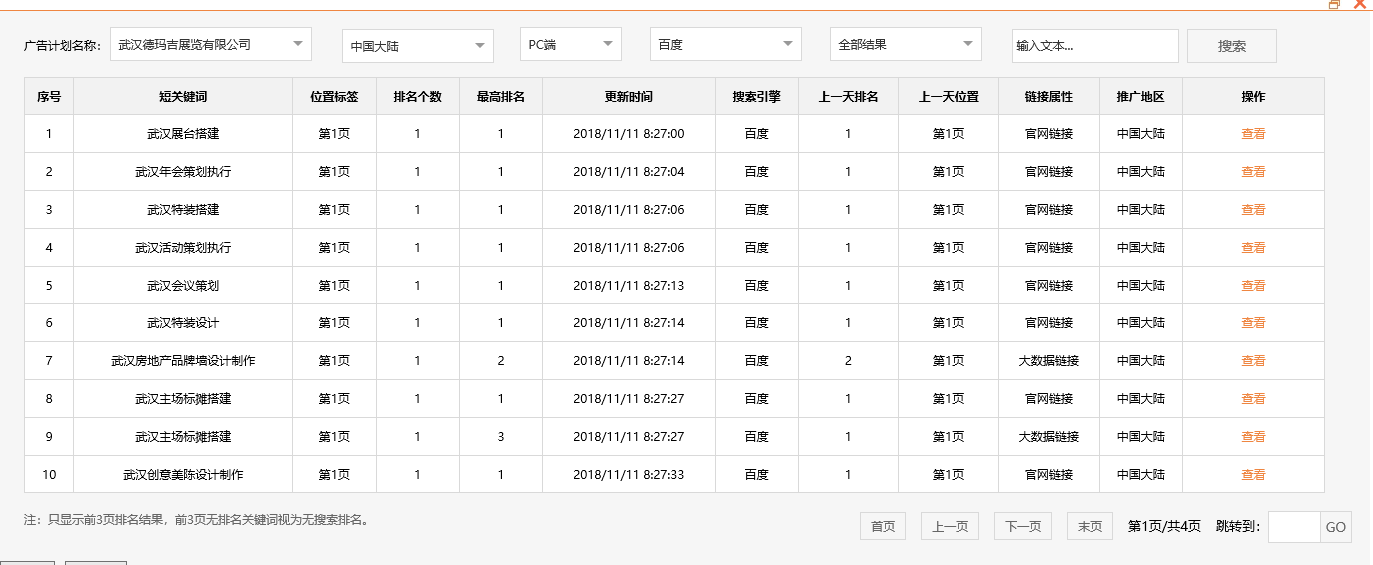Click the 第1页/共4页 page indicator
Image resolution: width=1373 pixels, height=565 pixels.
pyautogui.click(x=1164, y=527)
